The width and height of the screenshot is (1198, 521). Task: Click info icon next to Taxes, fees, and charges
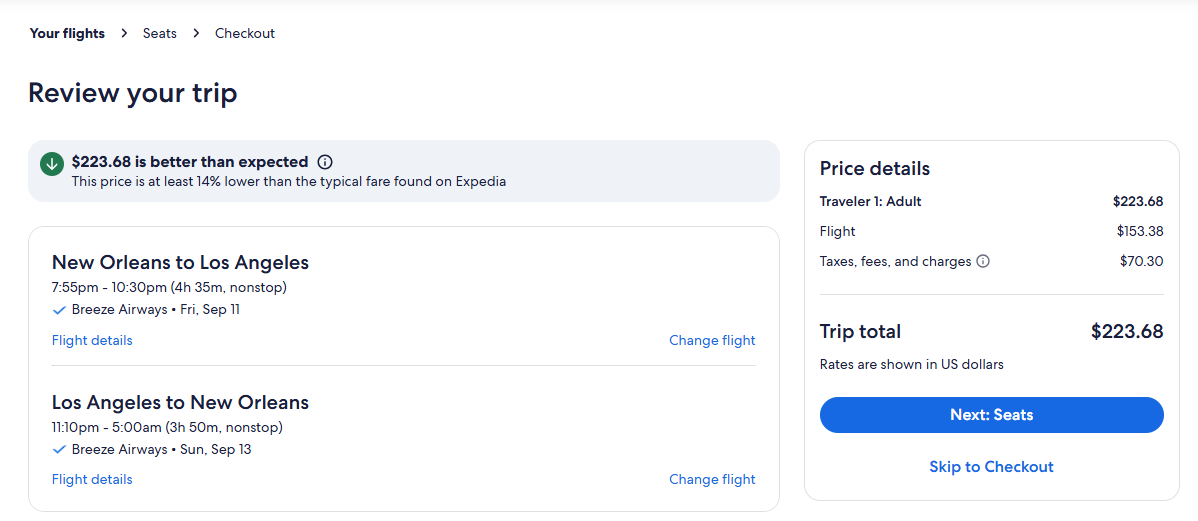[x=983, y=261]
